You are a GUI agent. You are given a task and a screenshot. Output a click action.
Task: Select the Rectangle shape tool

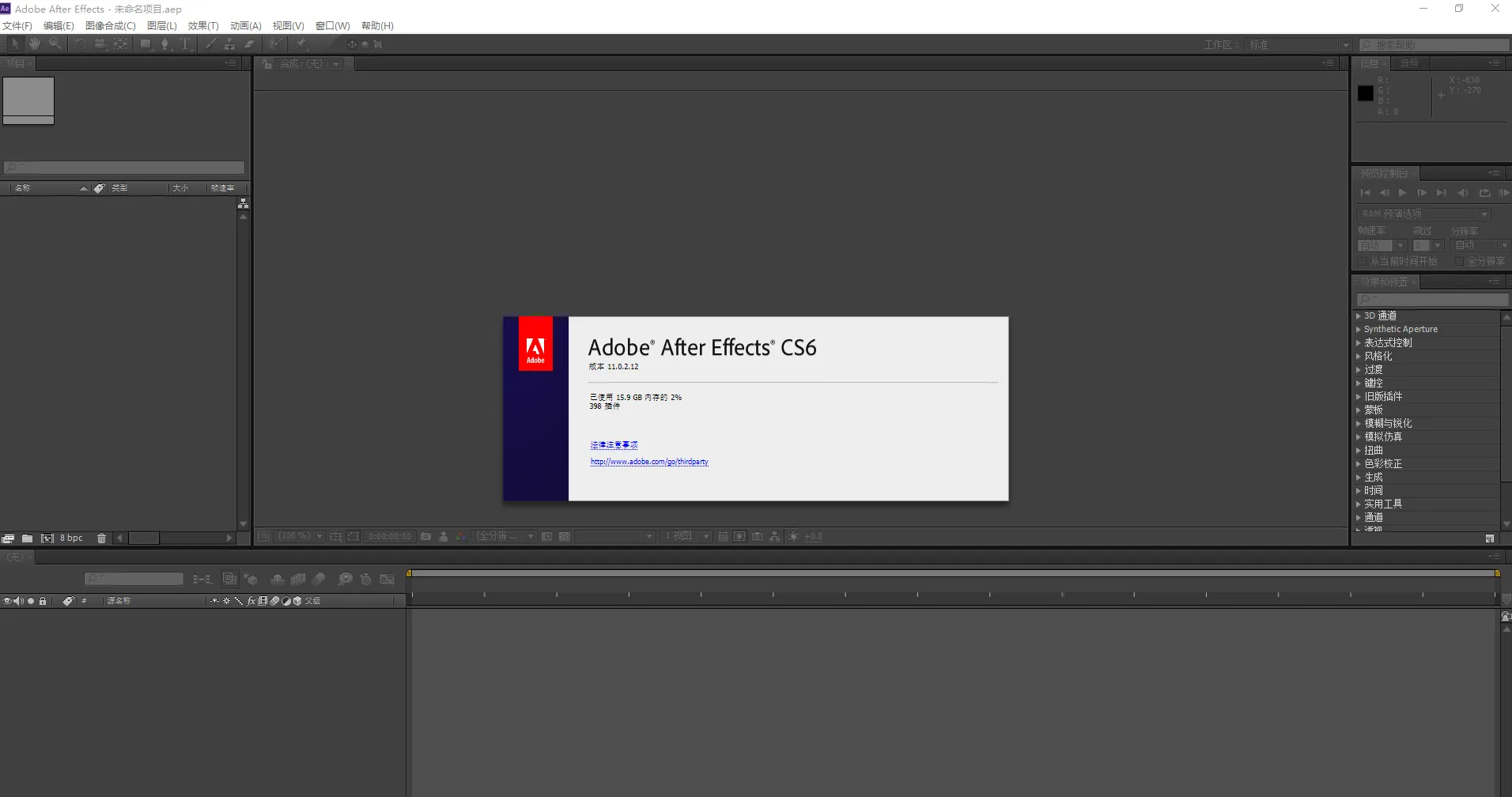146,44
